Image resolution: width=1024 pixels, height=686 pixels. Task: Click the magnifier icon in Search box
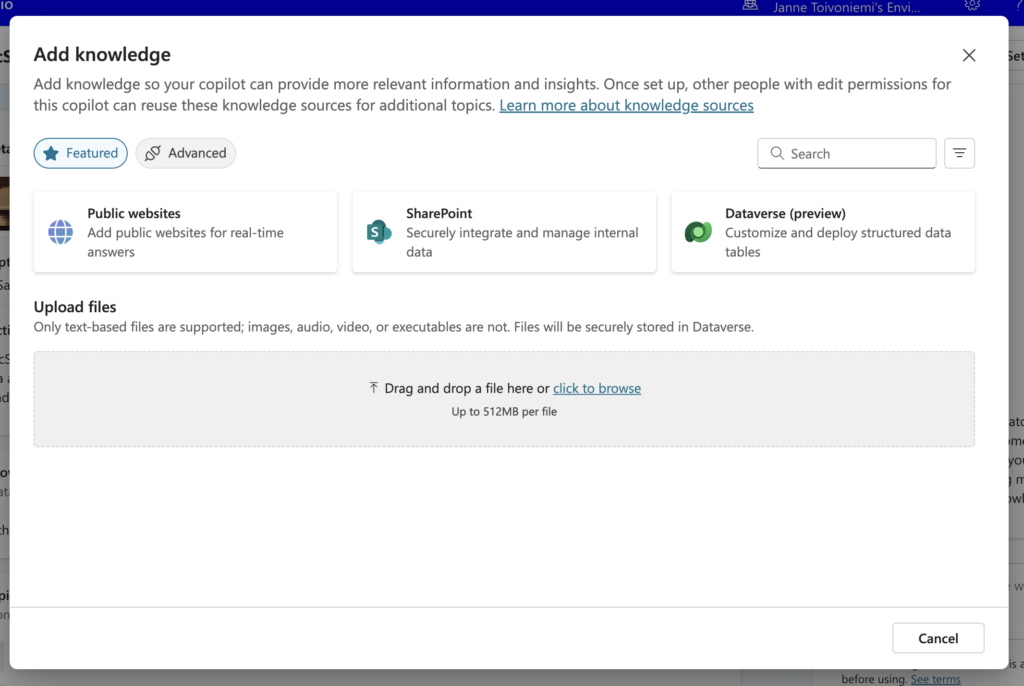coord(777,154)
